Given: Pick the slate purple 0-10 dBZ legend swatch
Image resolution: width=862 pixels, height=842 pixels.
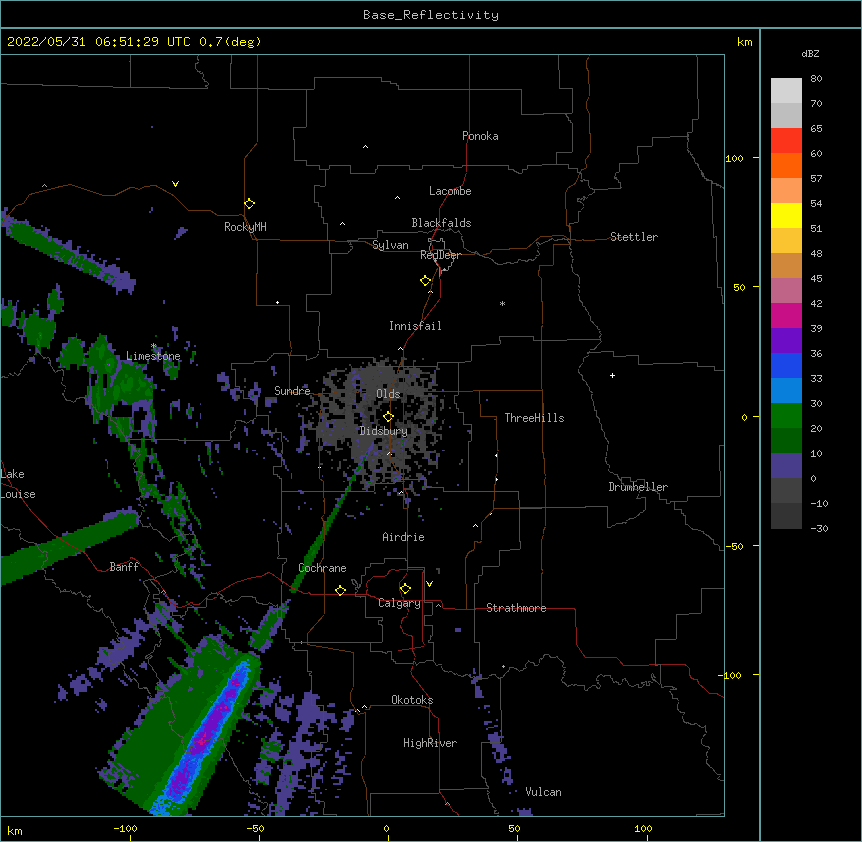Looking at the screenshot, I should (786, 466).
